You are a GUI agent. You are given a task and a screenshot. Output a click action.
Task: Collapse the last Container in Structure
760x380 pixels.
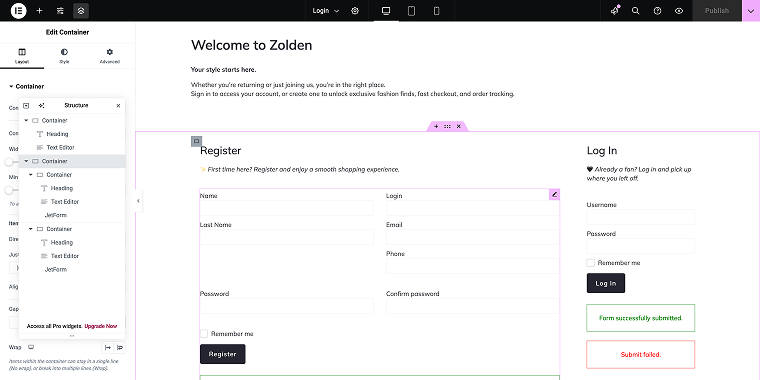[x=31, y=229]
